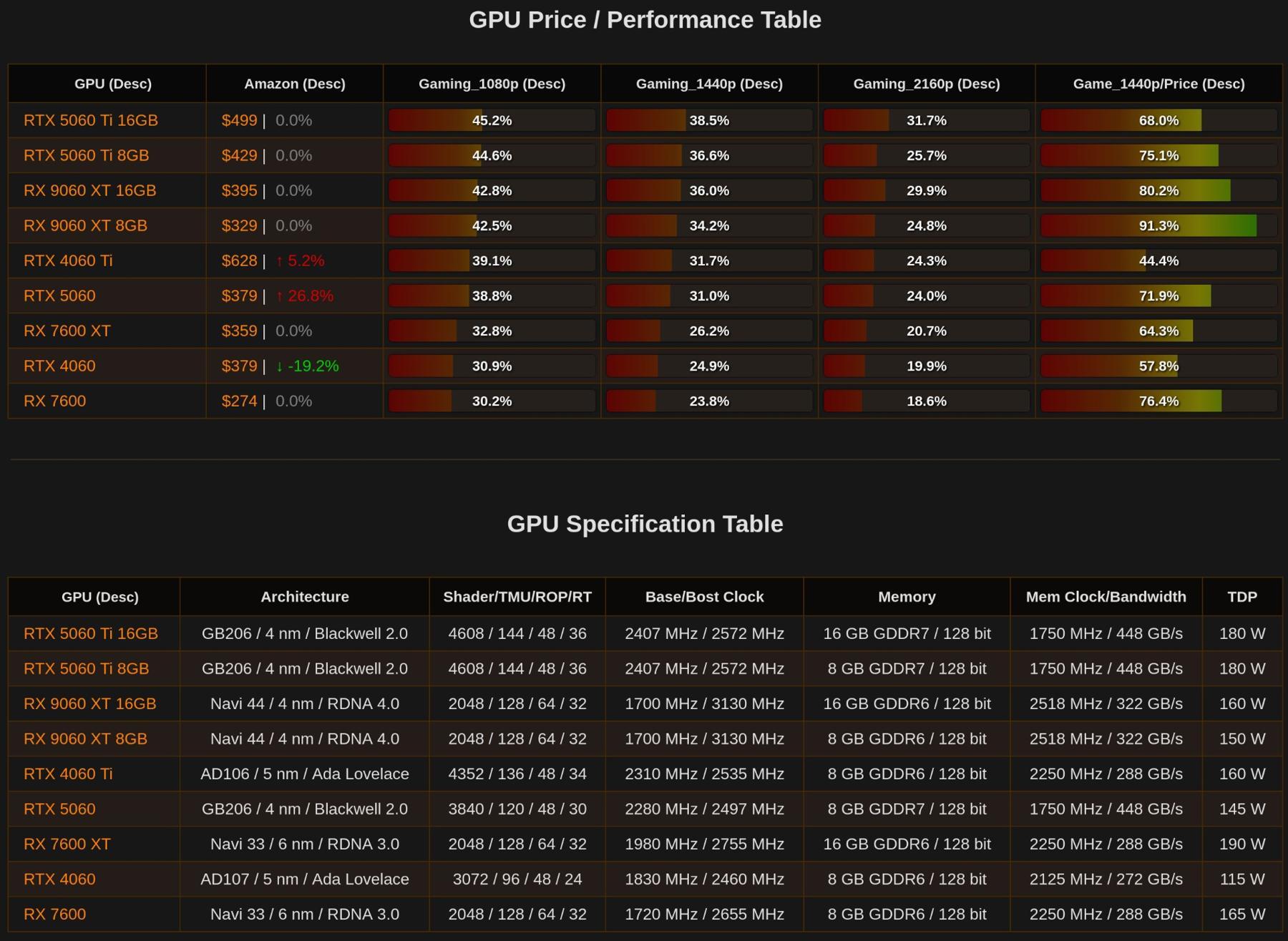Click the $628 Amazon price
This screenshot has width=1288, height=941.
tap(239, 260)
